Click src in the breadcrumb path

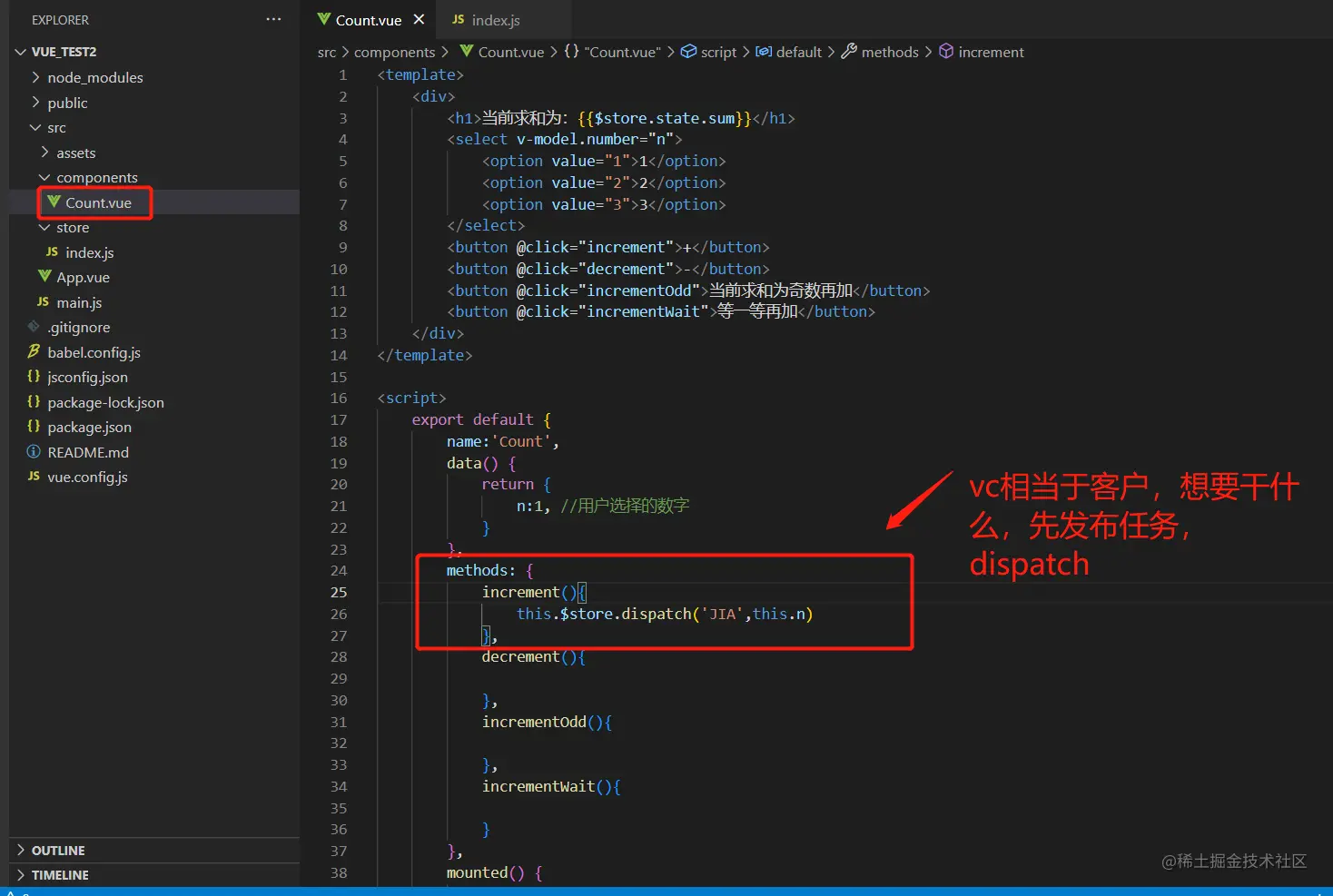point(327,53)
